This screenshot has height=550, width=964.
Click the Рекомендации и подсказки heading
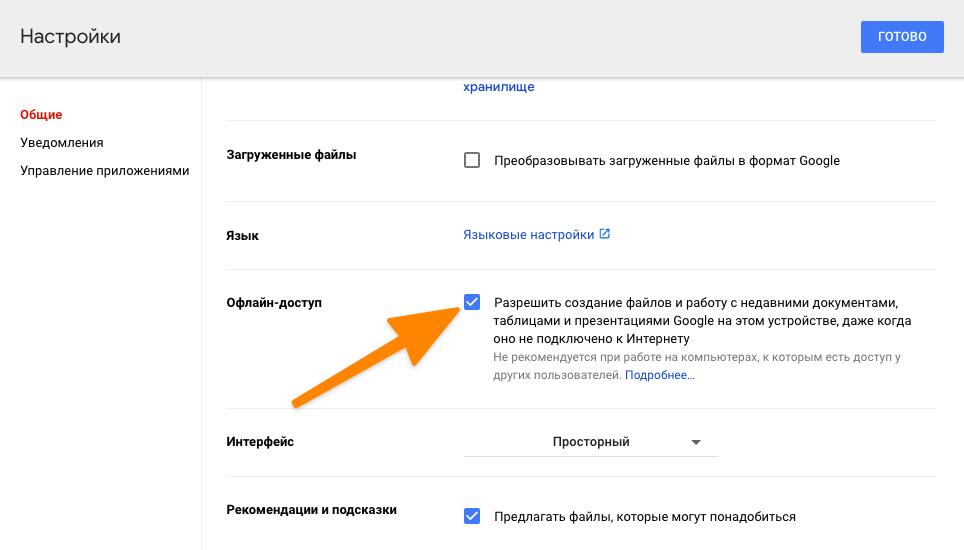point(312,510)
